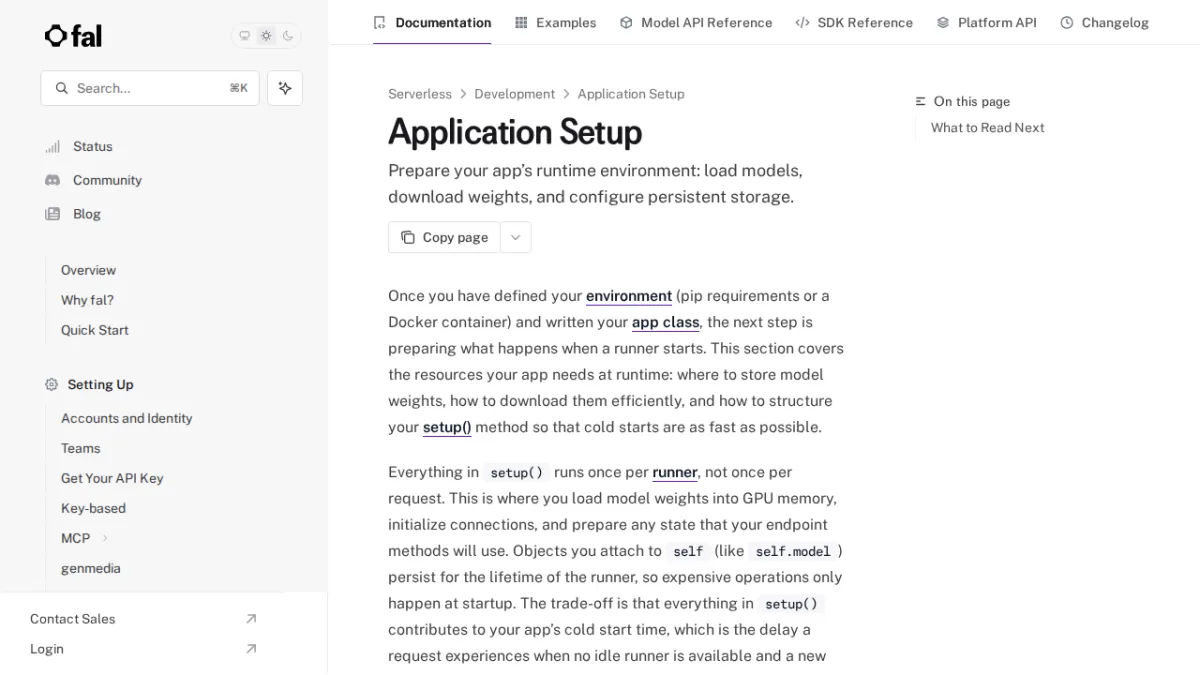Screen dimensions: 1200x675
Task: Select the Documentation tab
Action: (432, 22)
